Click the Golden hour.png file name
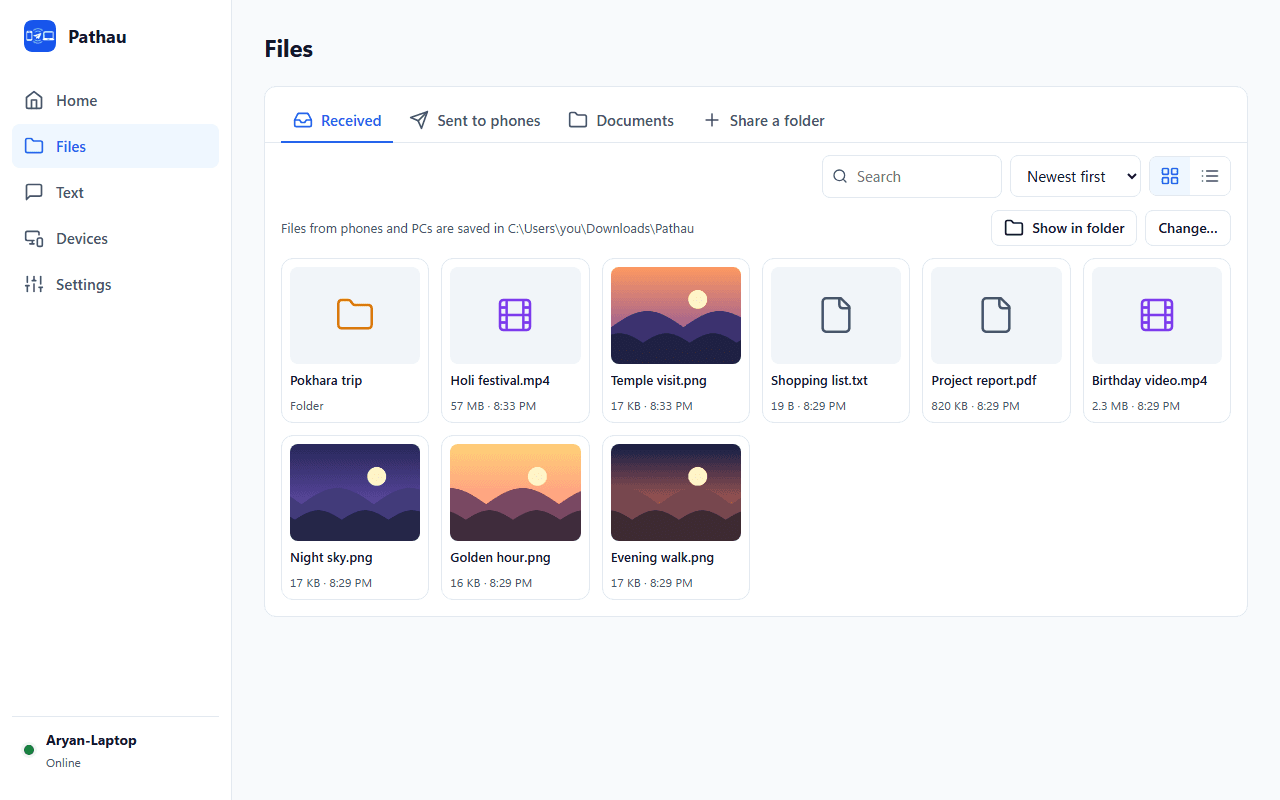 pyautogui.click(x=500, y=558)
